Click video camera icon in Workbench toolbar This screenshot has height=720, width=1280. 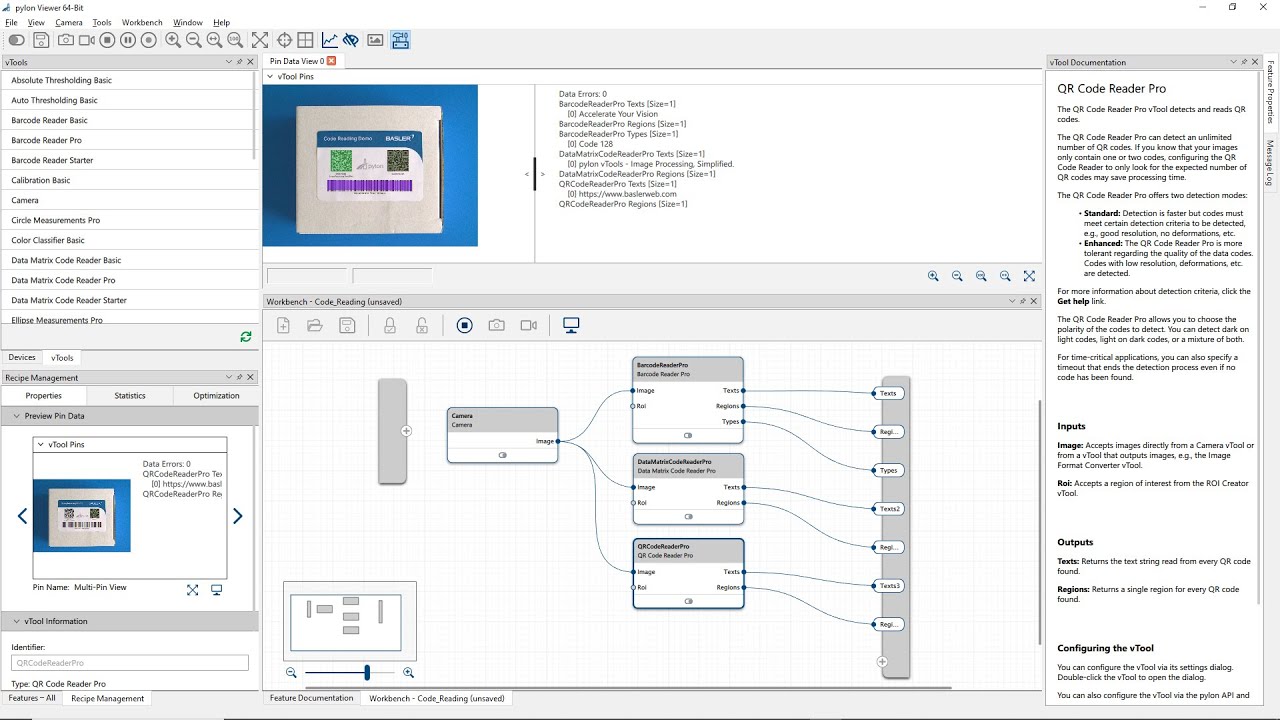click(x=529, y=325)
